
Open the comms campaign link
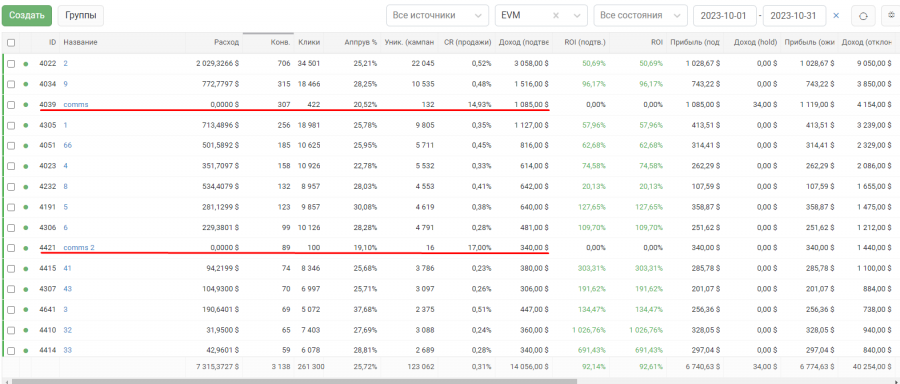76,104
